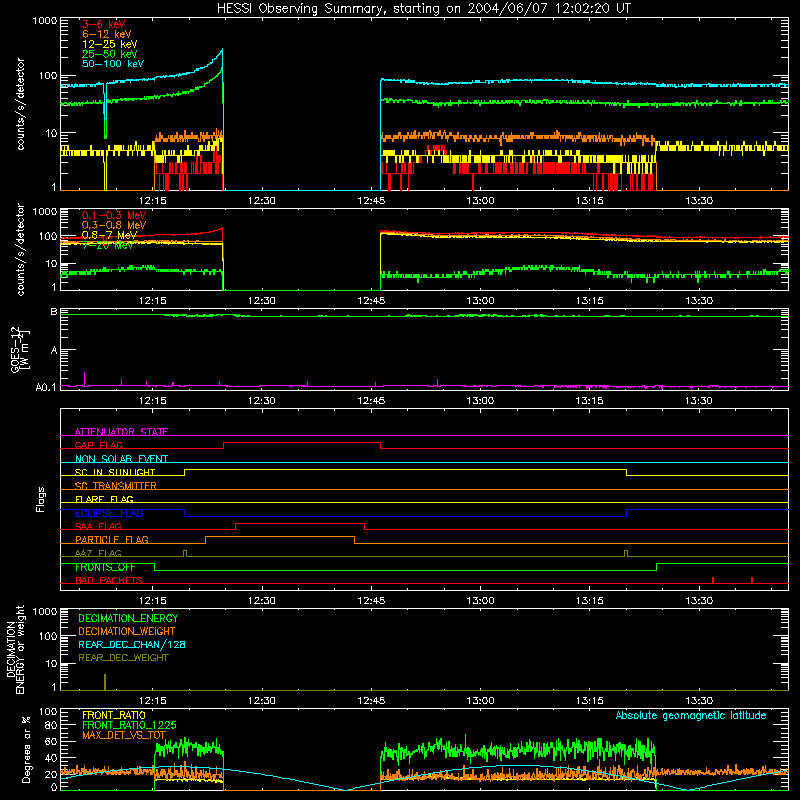Select the 13:30 label below decimation panel
This screenshot has width=800, height=800.
pos(698,701)
